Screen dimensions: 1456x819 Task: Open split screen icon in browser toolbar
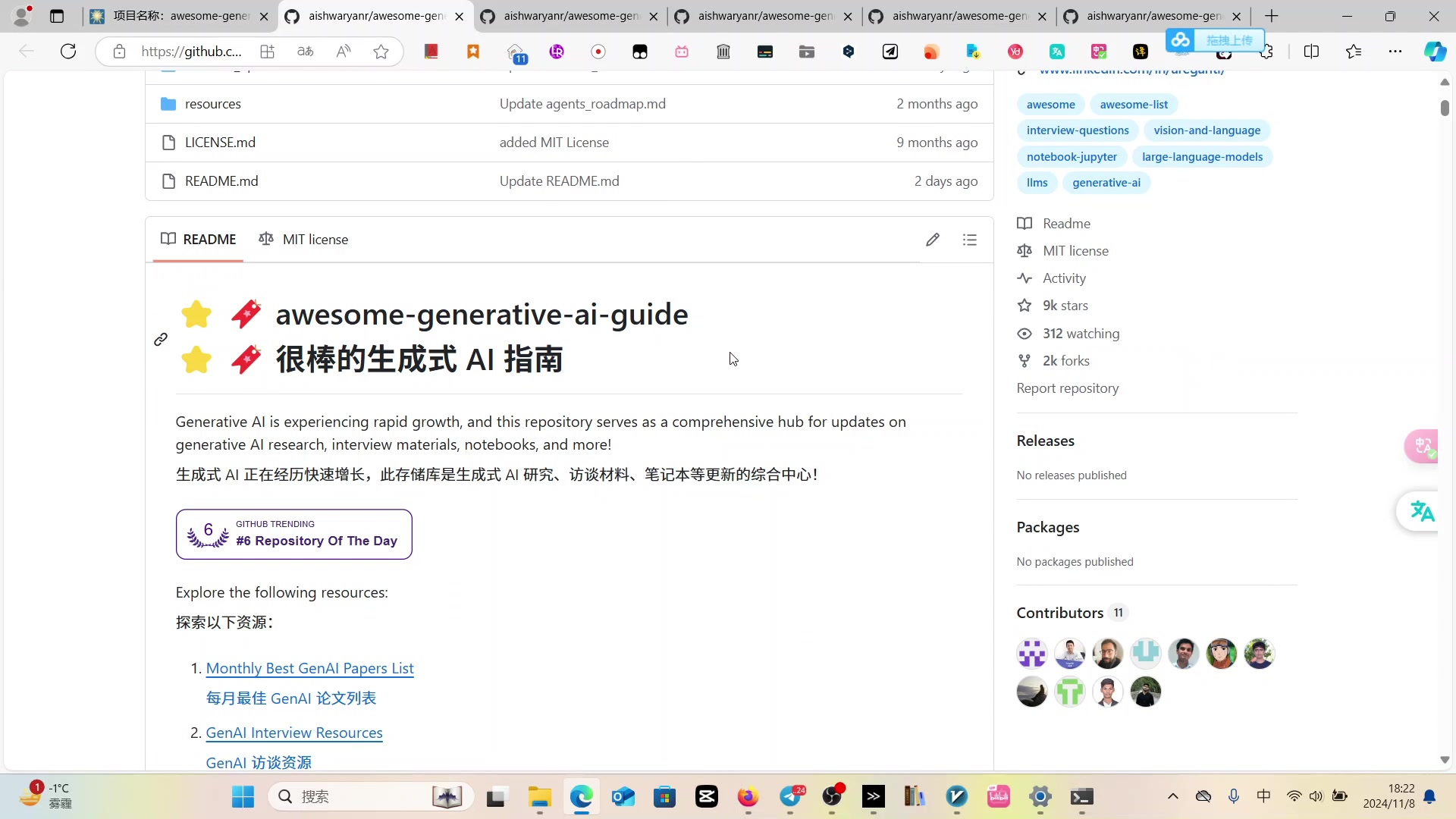(1311, 52)
